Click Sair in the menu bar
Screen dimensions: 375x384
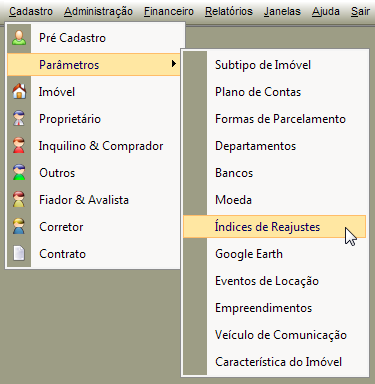point(360,12)
